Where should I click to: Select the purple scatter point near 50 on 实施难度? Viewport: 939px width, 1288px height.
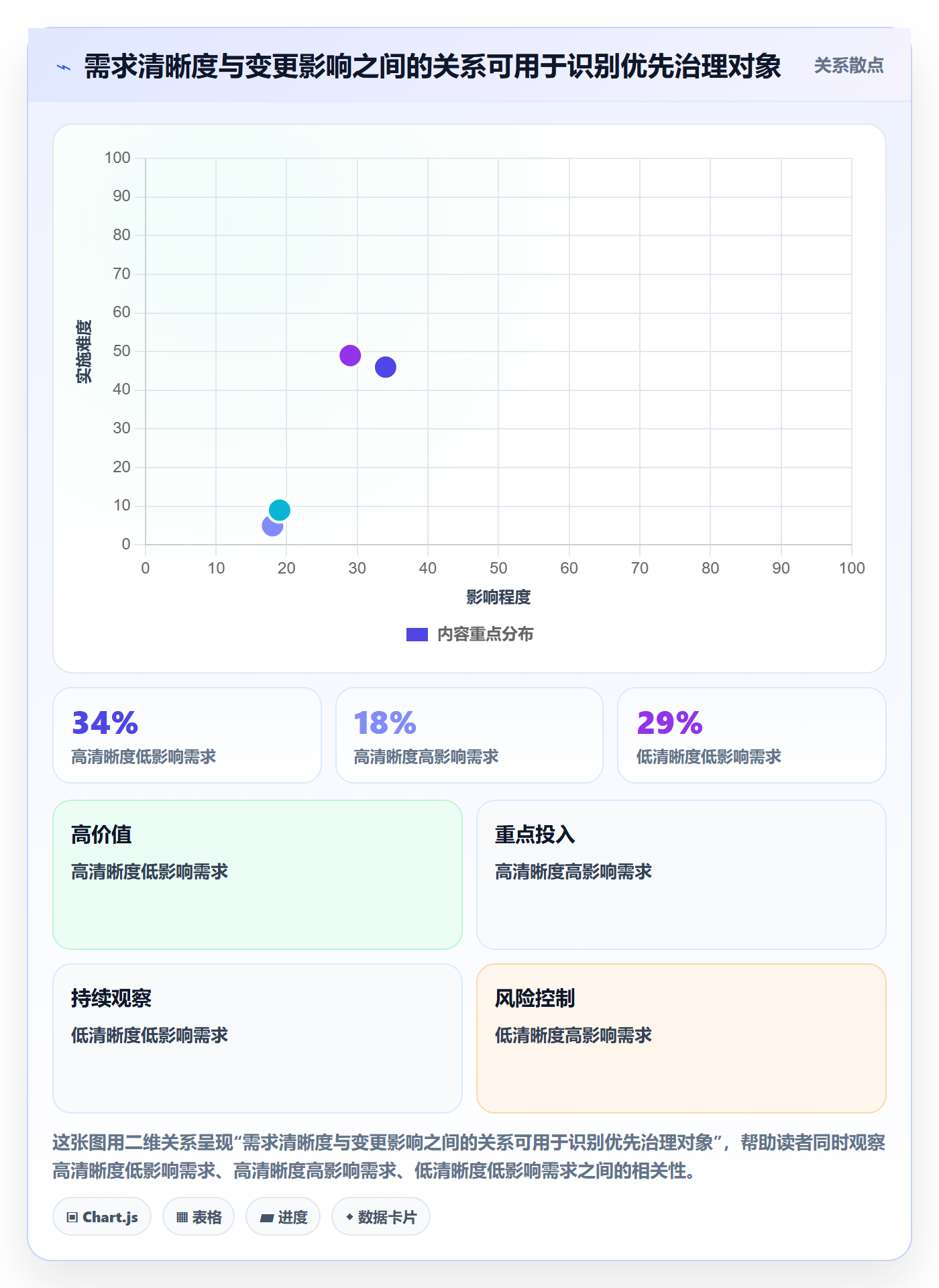(350, 356)
